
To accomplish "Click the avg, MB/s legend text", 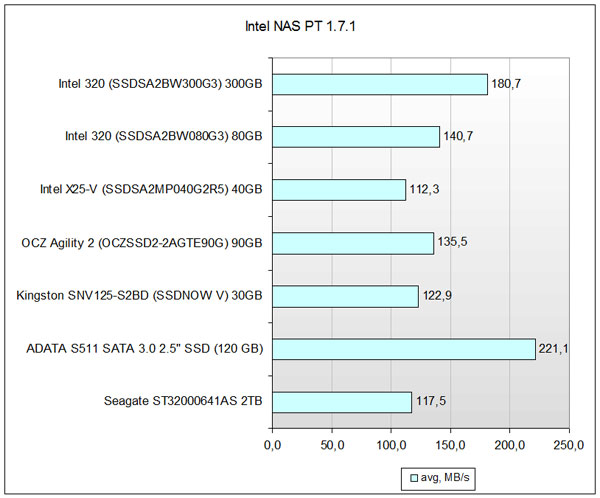I will point(445,477).
